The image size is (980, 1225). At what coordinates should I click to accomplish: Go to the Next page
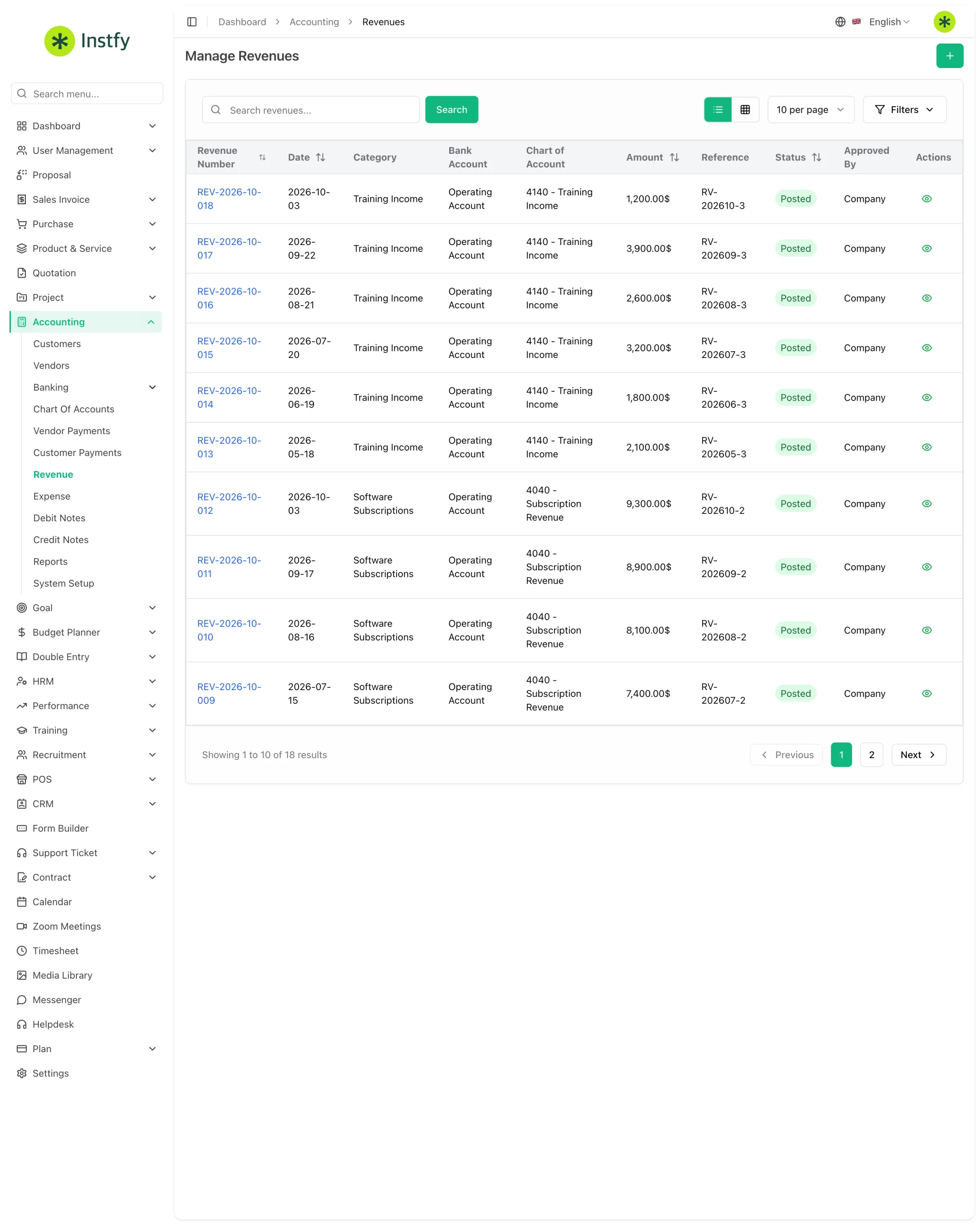(919, 755)
